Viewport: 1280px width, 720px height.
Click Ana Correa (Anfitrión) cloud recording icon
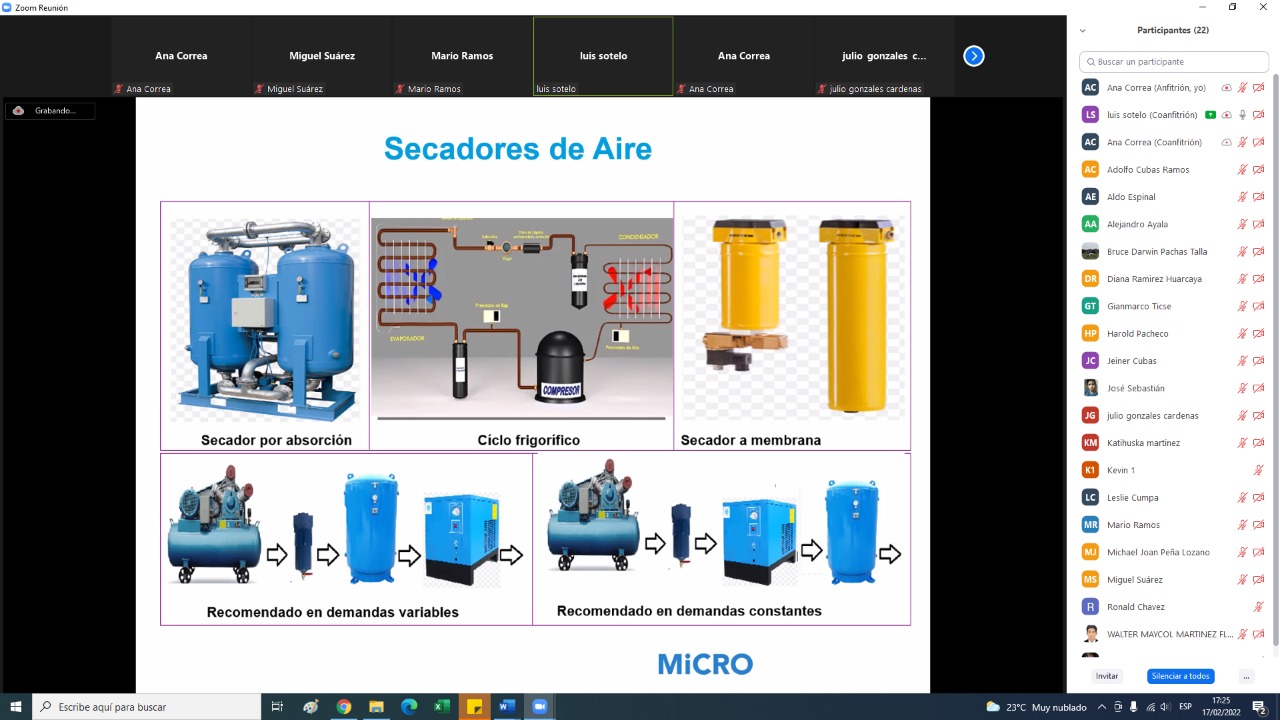(1227, 88)
